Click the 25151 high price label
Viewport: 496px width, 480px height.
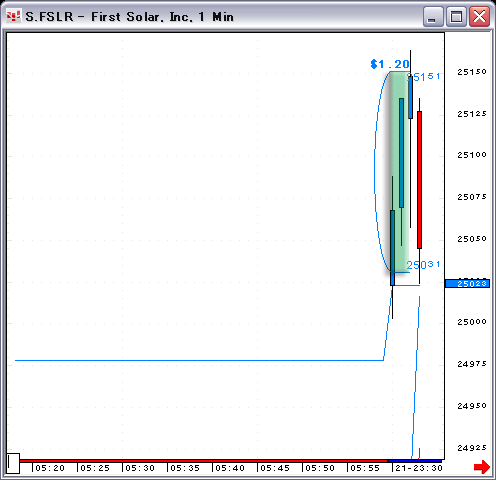coord(424,77)
